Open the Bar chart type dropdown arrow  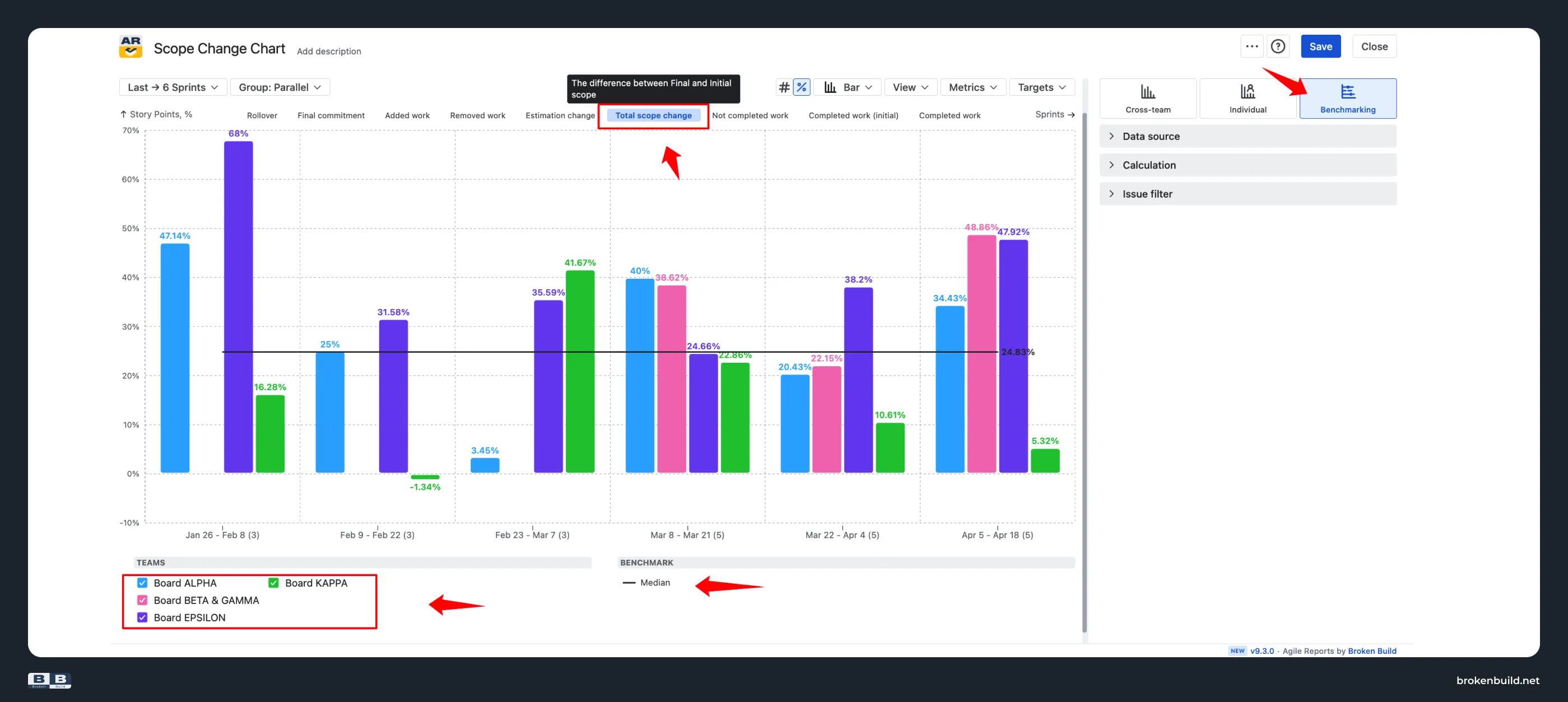point(869,87)
